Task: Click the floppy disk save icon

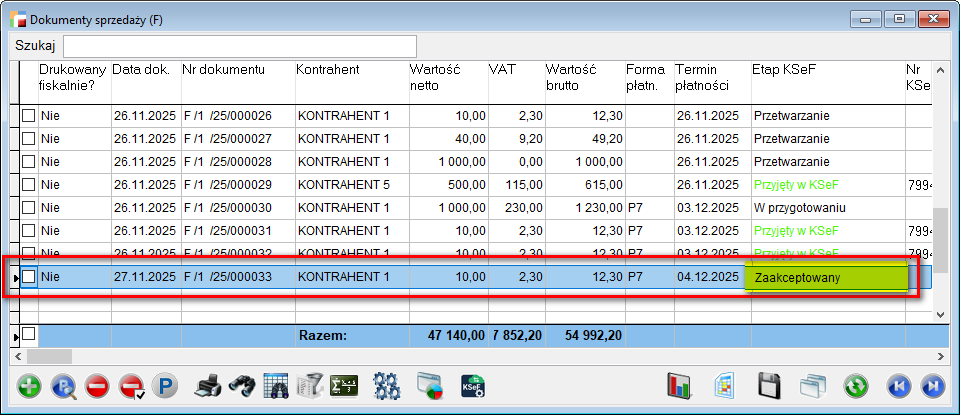Action: click(x=769, y=386)
